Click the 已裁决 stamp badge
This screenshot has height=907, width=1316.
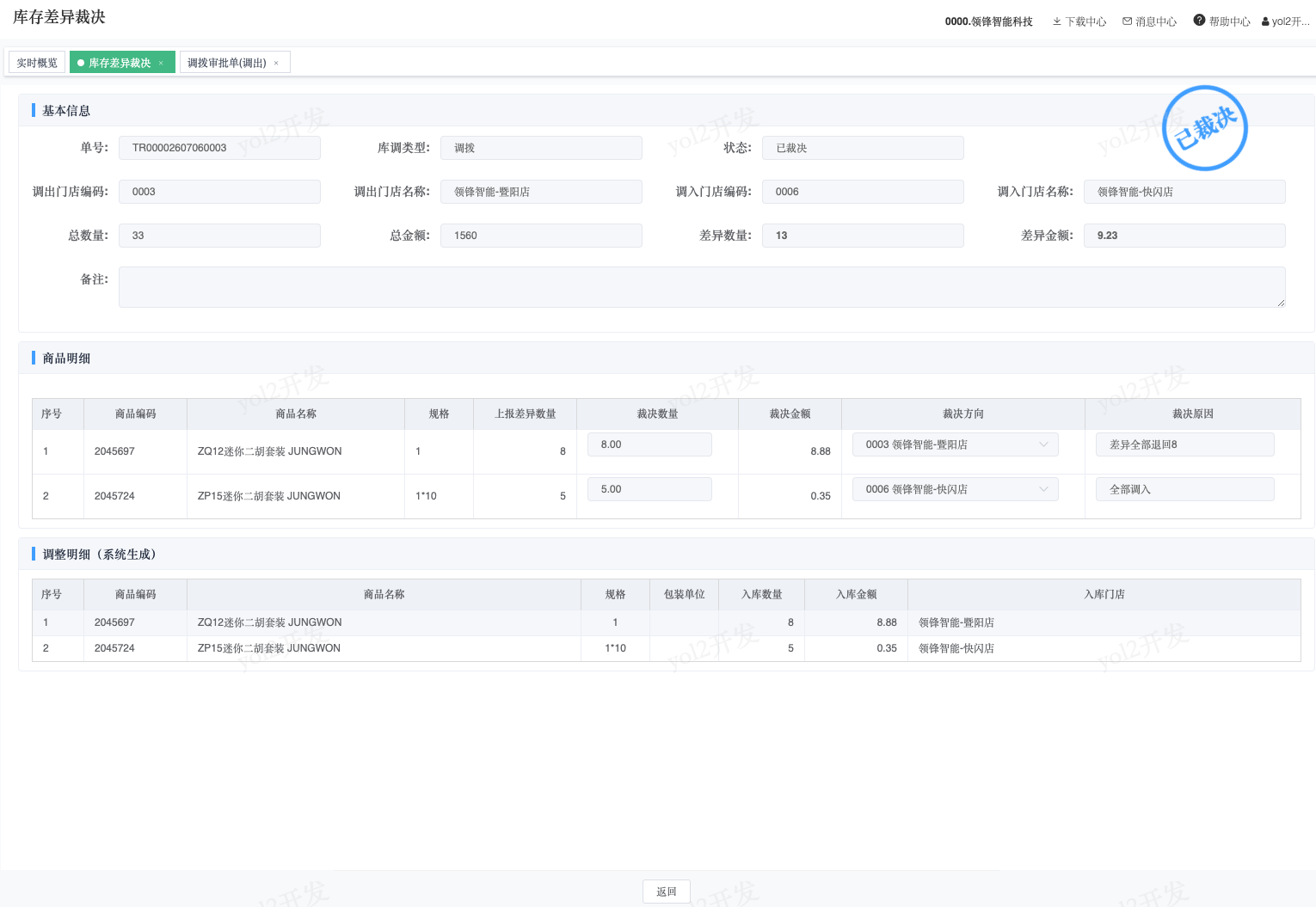(1204, 128)
